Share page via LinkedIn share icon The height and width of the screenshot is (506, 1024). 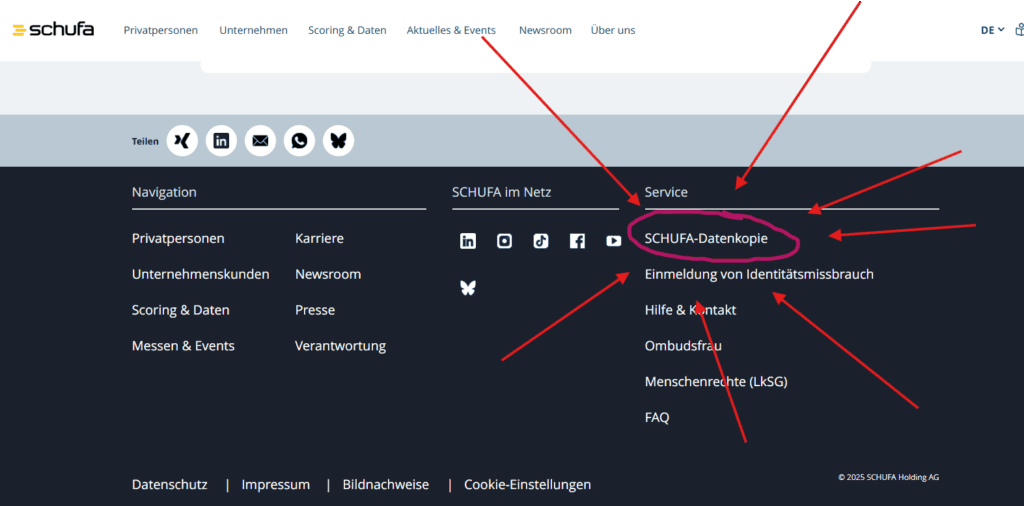coord(221,141)
